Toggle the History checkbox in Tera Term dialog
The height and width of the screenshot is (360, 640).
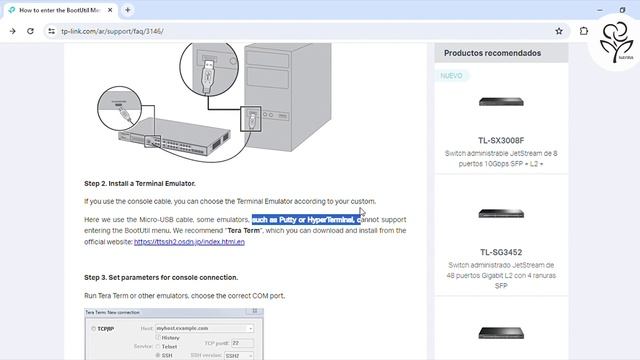coord(158,338)
